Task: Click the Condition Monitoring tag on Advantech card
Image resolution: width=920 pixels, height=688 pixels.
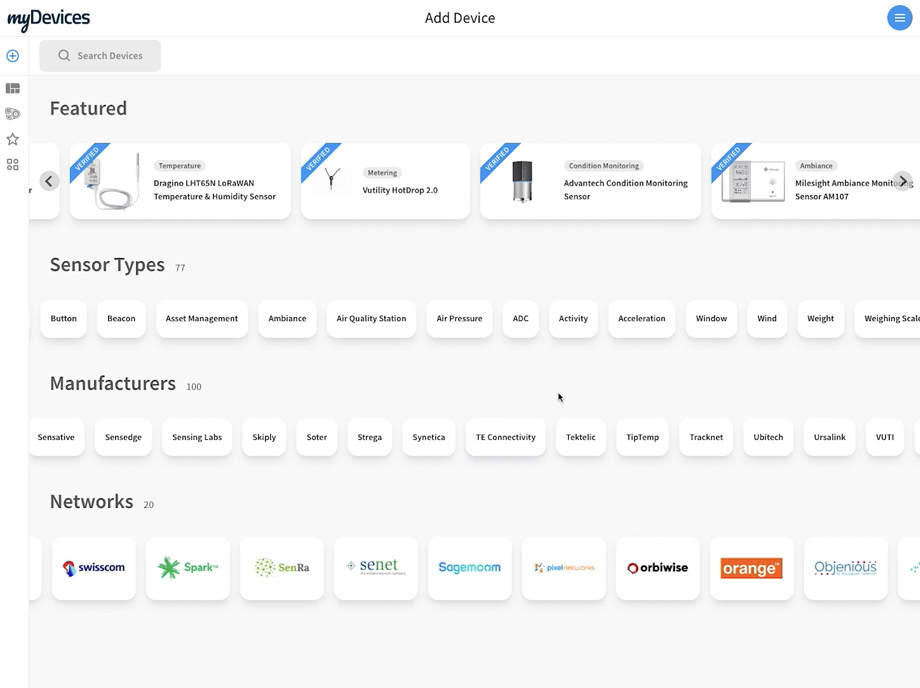Action: (604, 165)
